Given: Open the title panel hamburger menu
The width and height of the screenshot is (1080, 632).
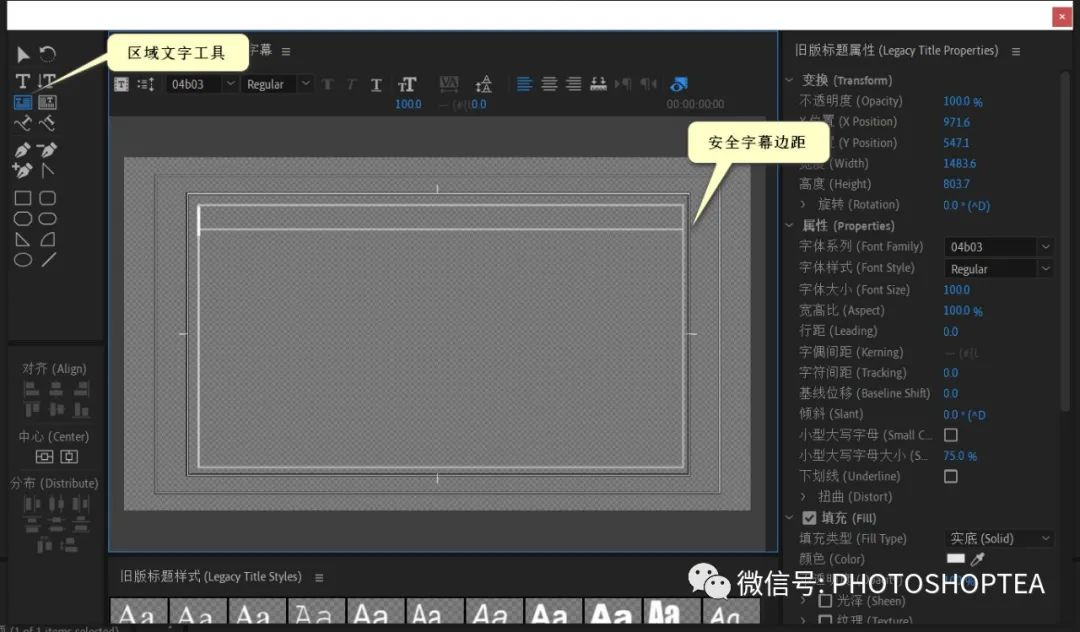Looking at the screenshot, I should coord(286,52).
